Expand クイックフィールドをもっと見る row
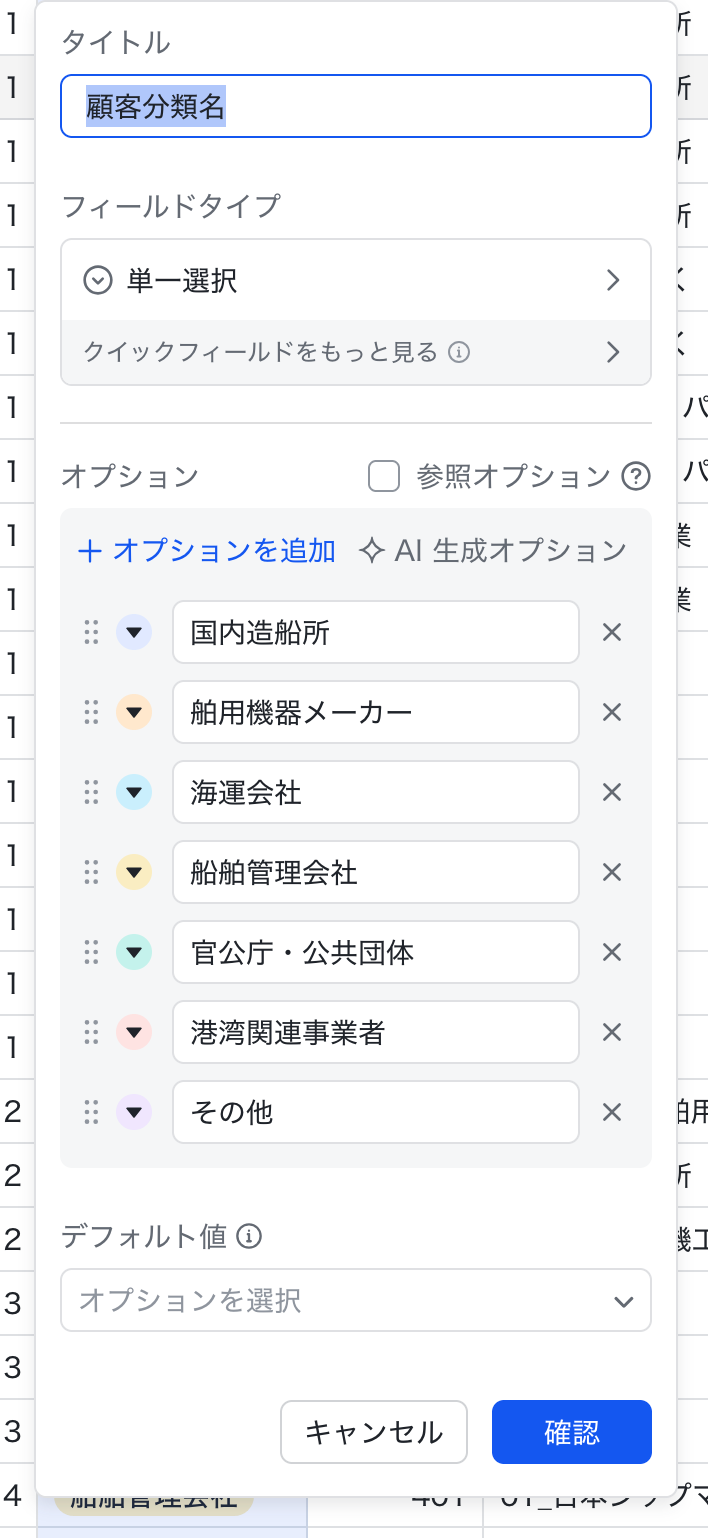Screen dimensions: 708x1538 coord(355,352)
